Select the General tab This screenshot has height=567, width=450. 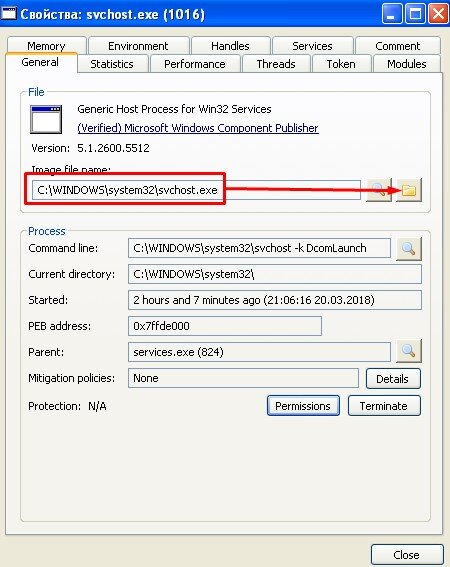[x=40, y=62]
